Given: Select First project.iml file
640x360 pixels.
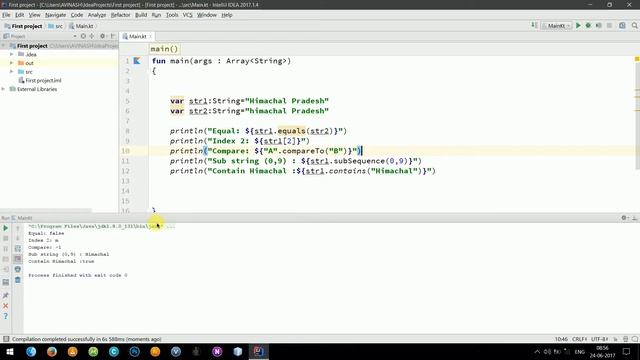Looking at the screenshot, I should click(40, 80).
